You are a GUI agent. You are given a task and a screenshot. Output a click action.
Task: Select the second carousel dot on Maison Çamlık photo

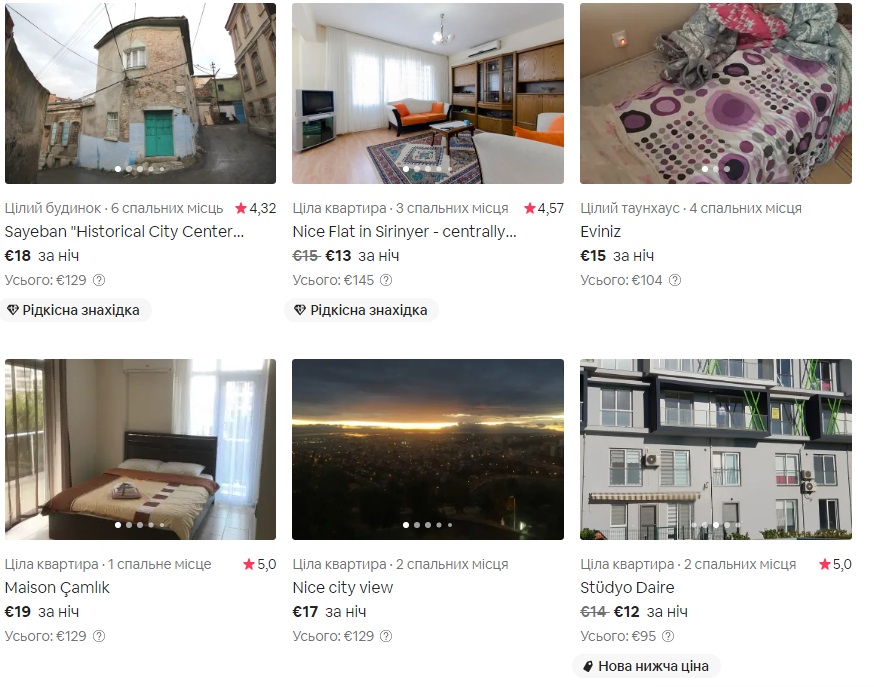coord(129,525)
